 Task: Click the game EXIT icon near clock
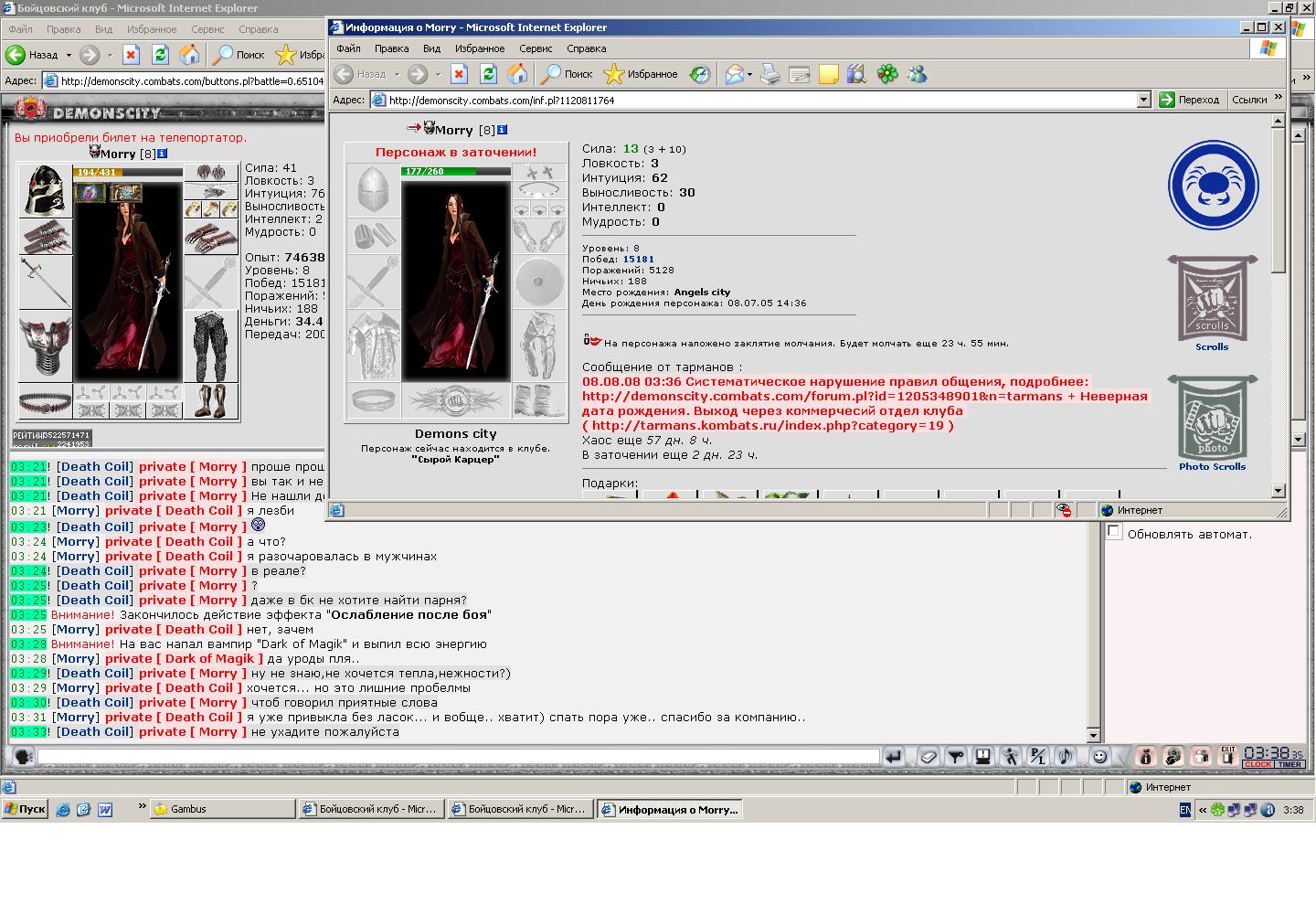point(1228,756)
